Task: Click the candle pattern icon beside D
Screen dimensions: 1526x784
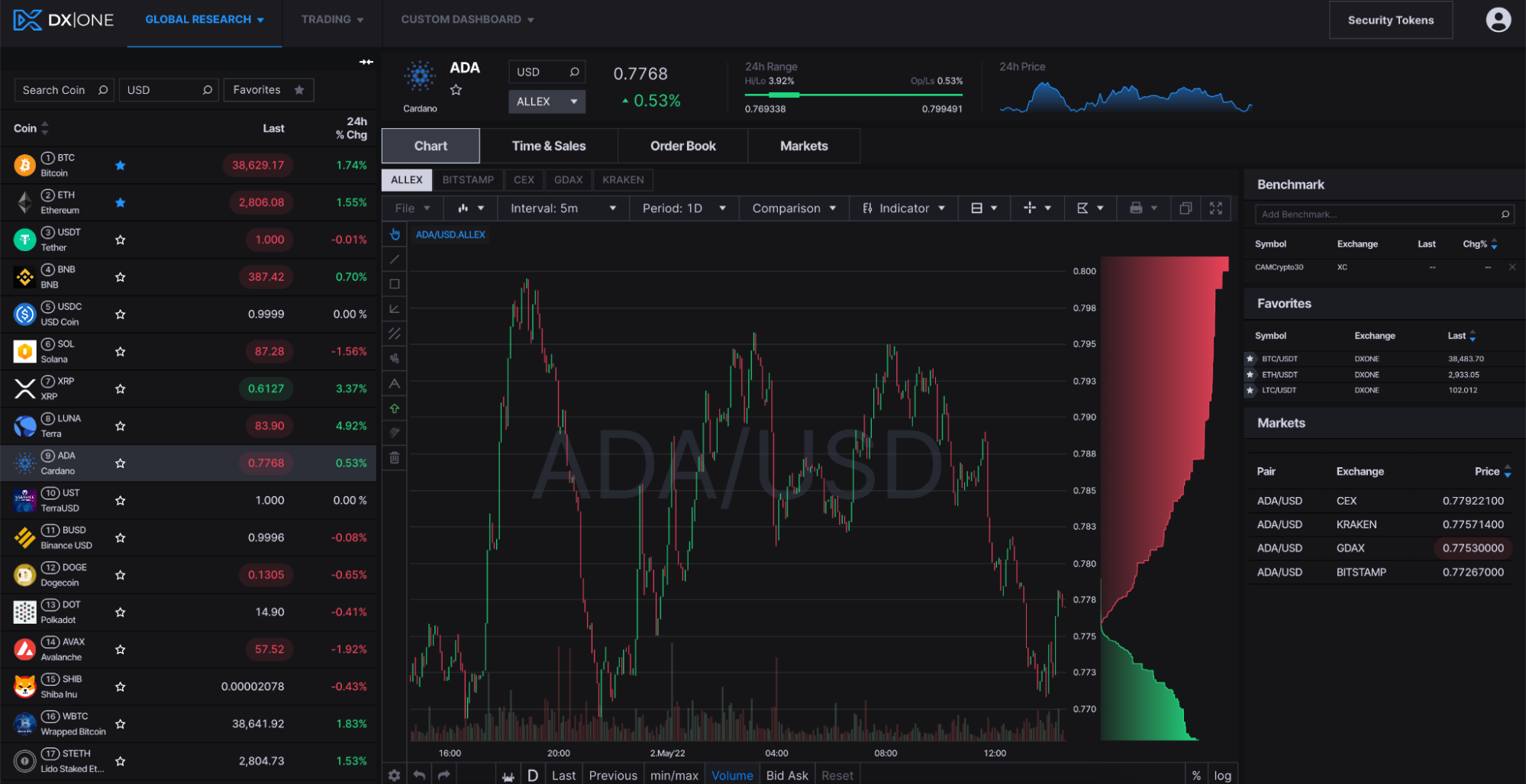Action: click(508, 776)
